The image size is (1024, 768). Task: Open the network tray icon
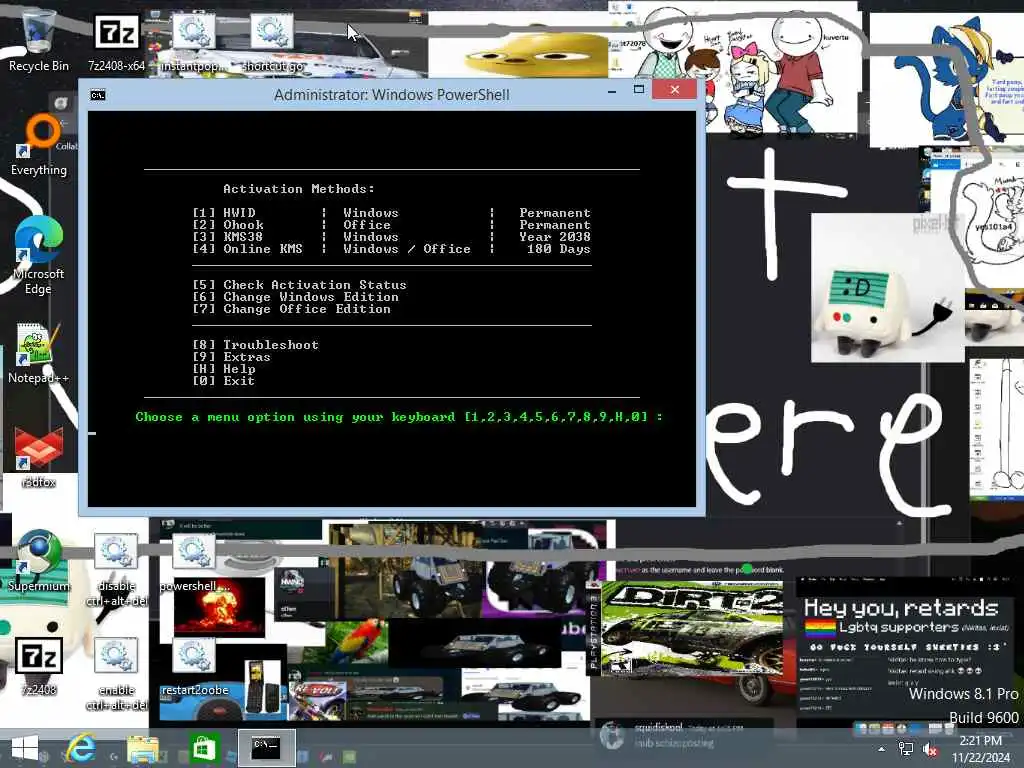[x=906, y=749]
